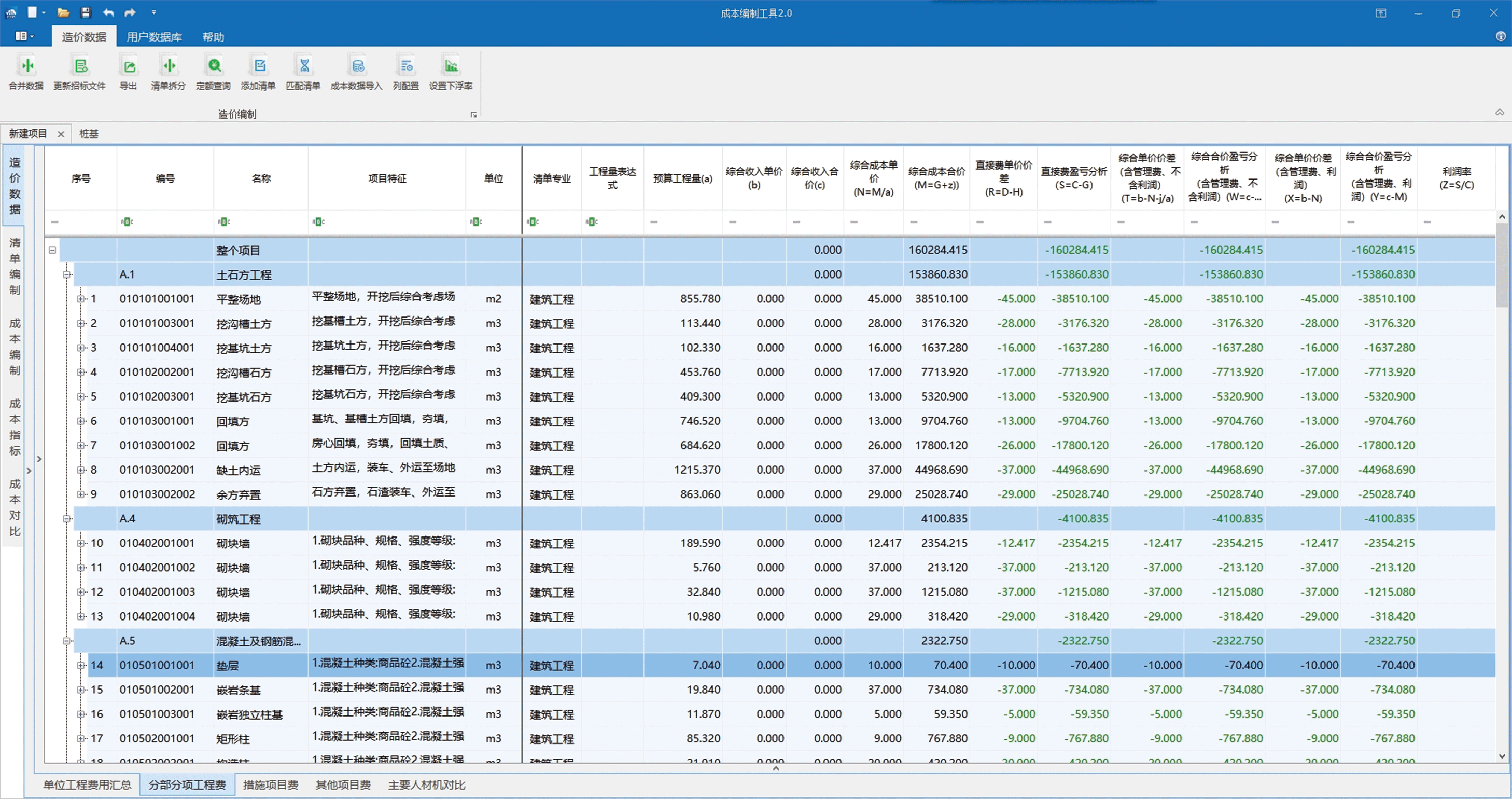Click the 编号 column filter field
This screenshot has width=1512, height=799.
[165, 222]
